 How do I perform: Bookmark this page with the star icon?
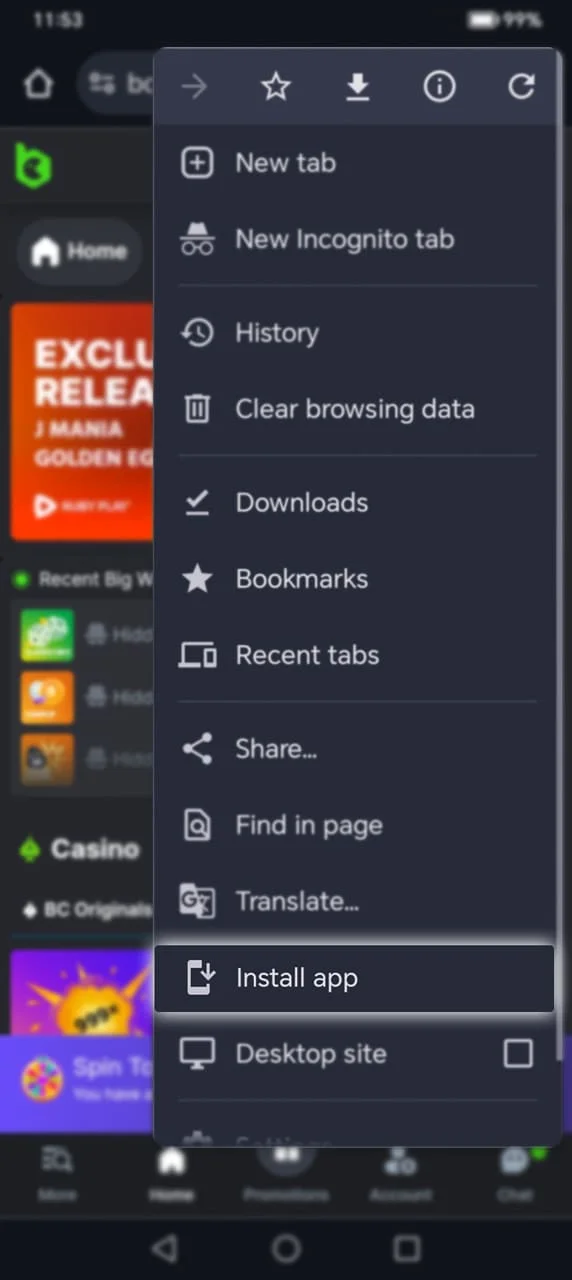pos(275,88)
